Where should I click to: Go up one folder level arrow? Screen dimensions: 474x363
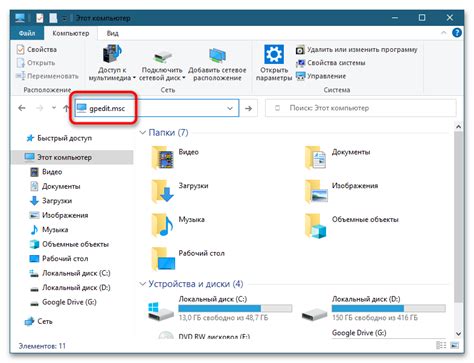[x=66, y=108]
